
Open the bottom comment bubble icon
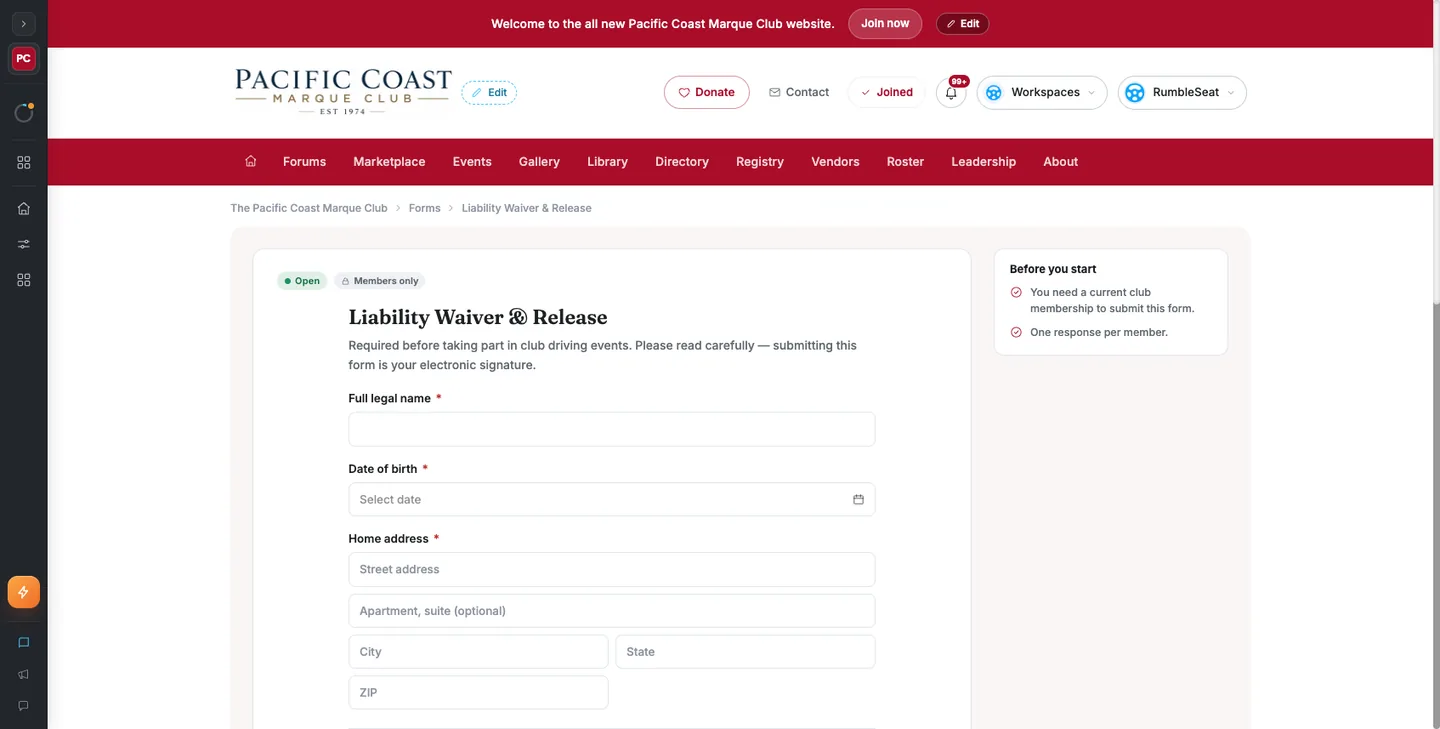[24, 705]
